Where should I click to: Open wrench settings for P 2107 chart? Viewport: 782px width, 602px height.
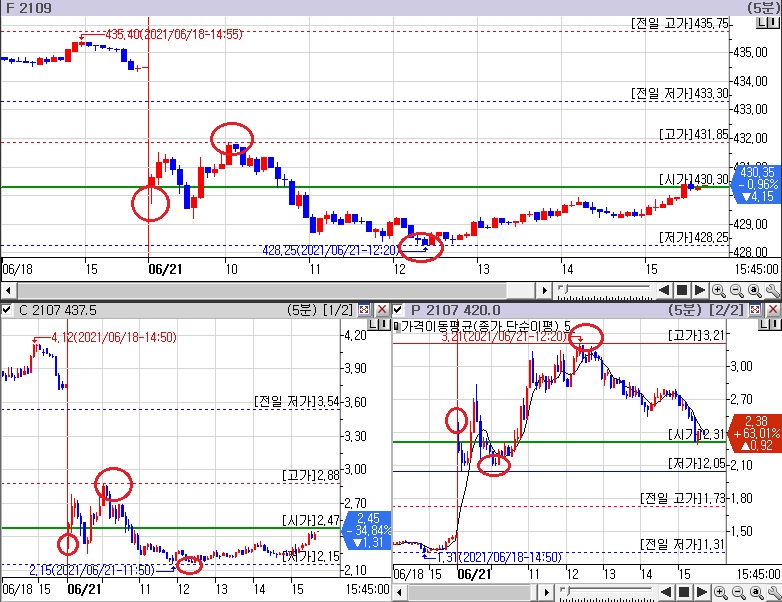point(774,593)
